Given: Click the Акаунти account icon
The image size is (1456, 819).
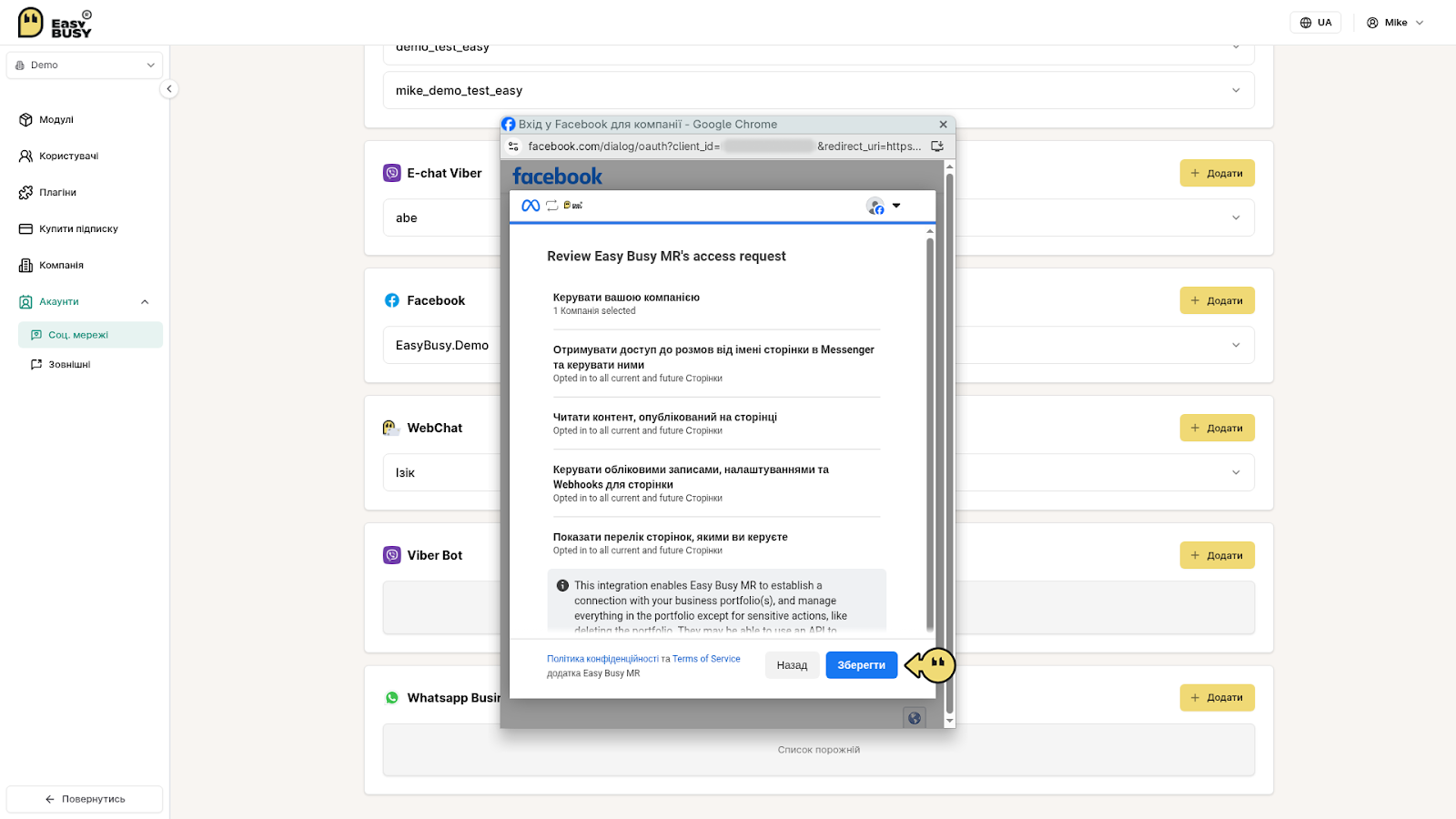Looking at the screenshot, I should point(25,302).
